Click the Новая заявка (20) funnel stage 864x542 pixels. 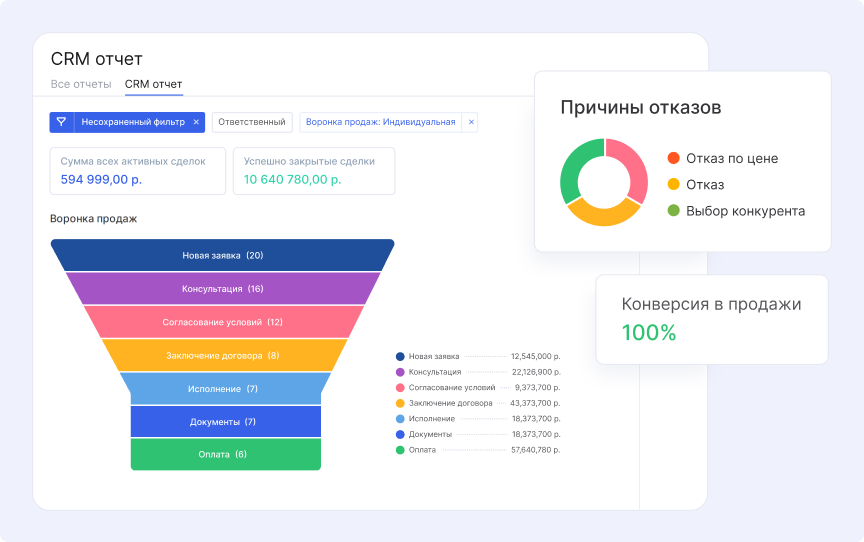tap(222, 255)
